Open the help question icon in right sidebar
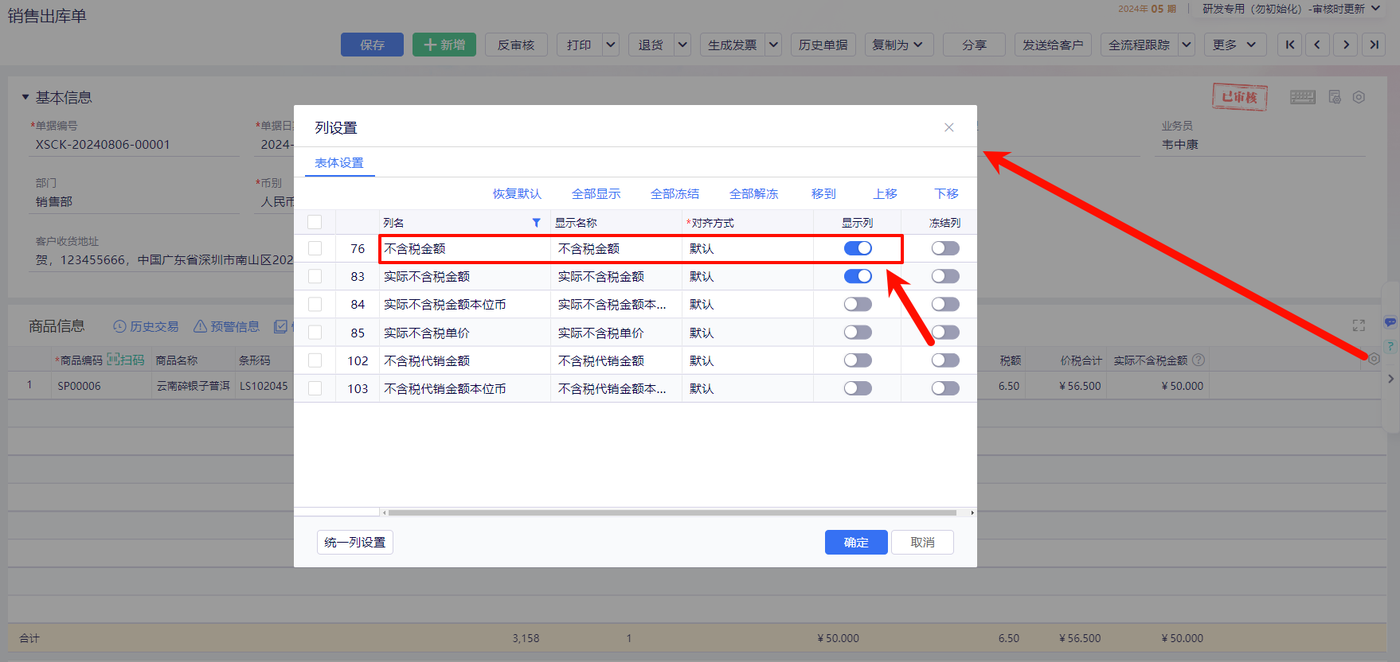 point(1390,345)
